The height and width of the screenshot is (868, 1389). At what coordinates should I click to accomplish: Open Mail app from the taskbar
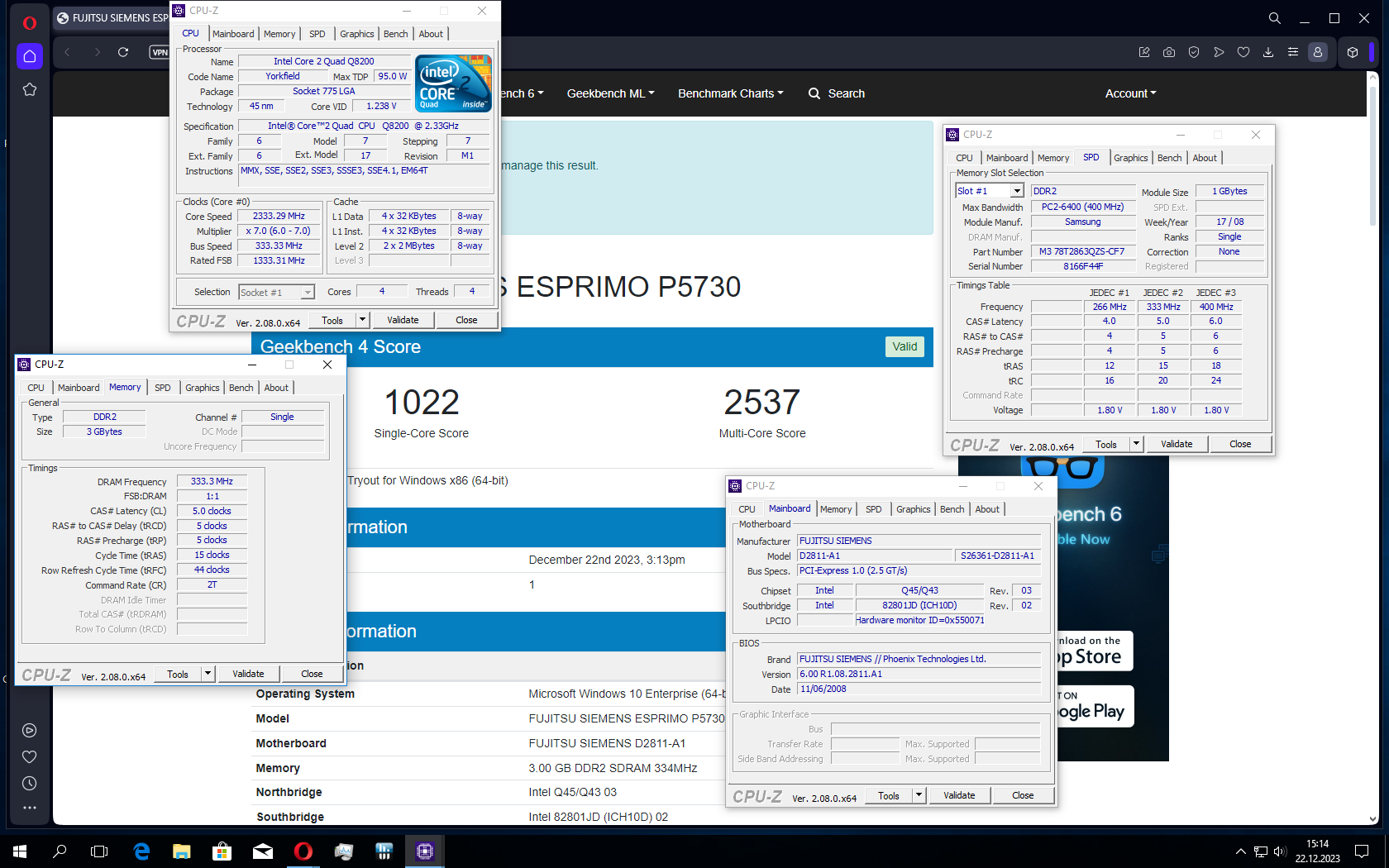(262, 851)
